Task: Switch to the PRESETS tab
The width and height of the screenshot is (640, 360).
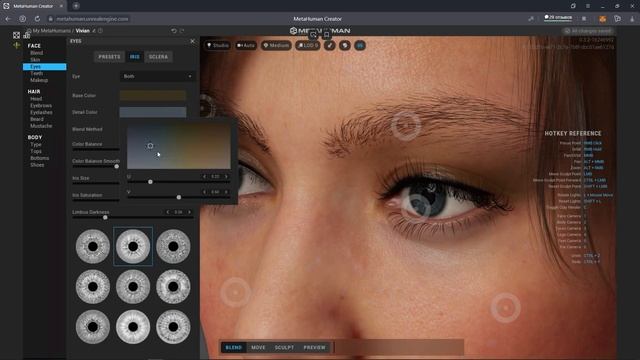Action: coord(109,57)
